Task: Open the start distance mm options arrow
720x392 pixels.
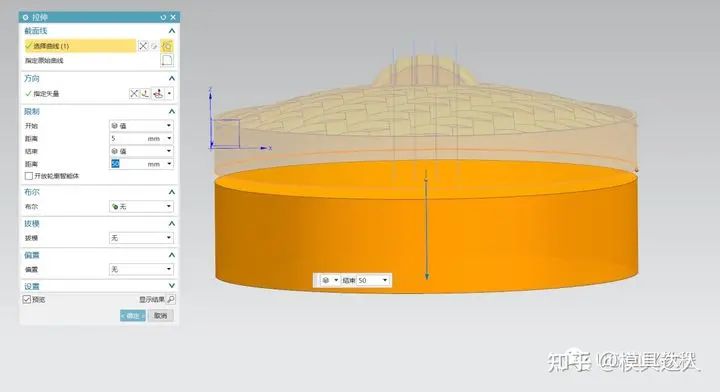Action: 169,138
